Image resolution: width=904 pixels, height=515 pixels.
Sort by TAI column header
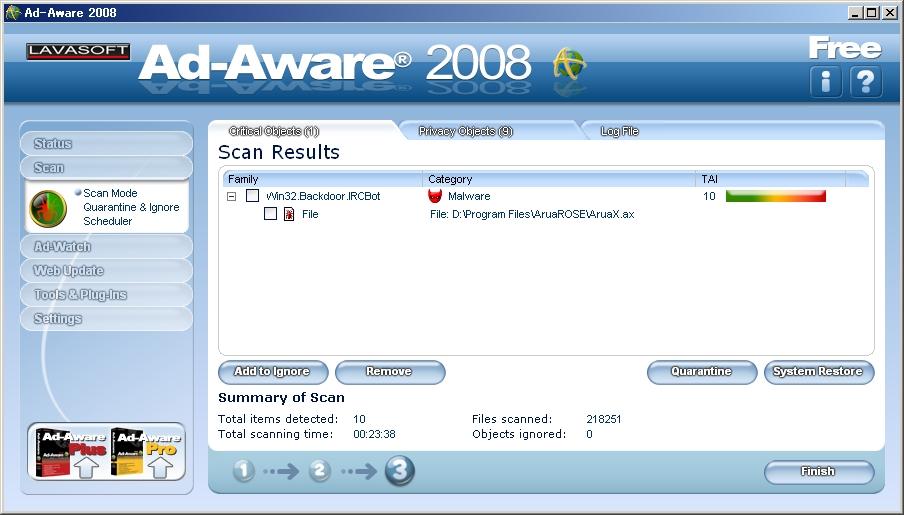(770, 179)
